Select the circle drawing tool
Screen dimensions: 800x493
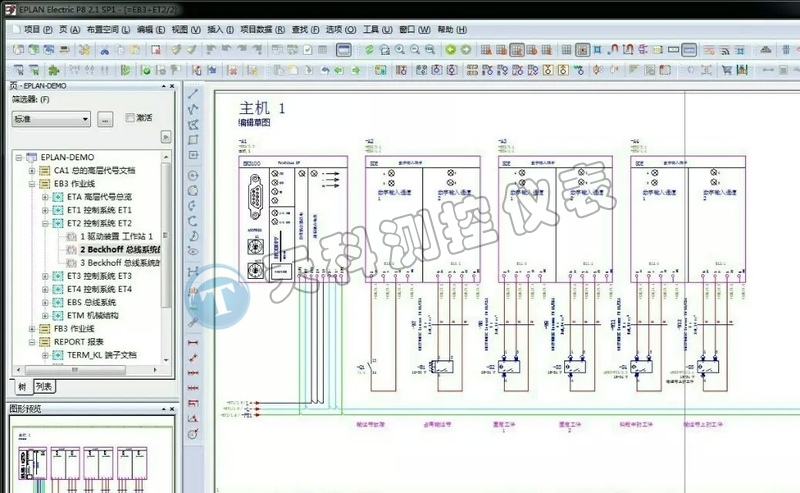click(194, 174)
